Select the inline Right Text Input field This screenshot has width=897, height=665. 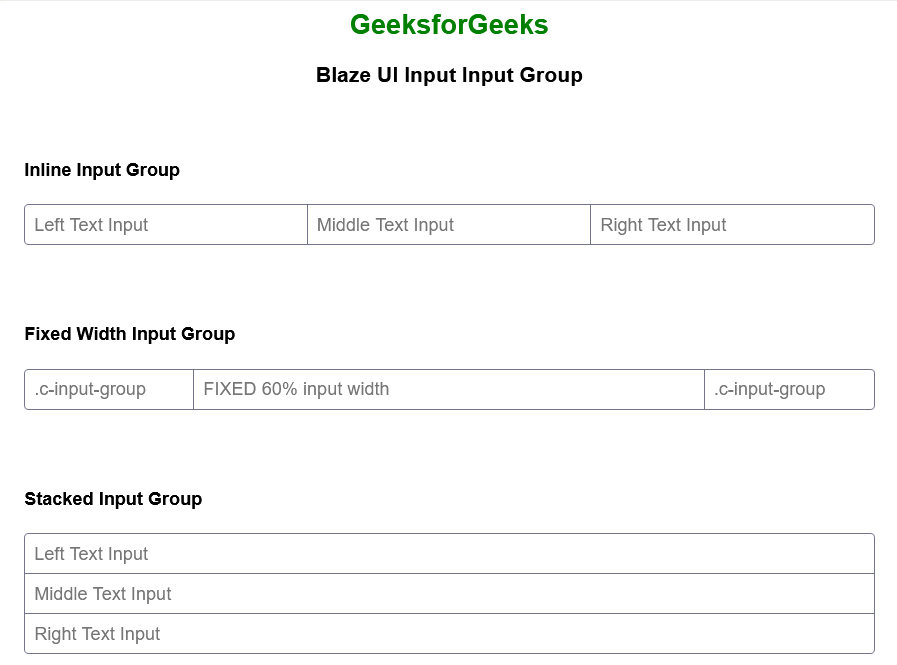732,225
